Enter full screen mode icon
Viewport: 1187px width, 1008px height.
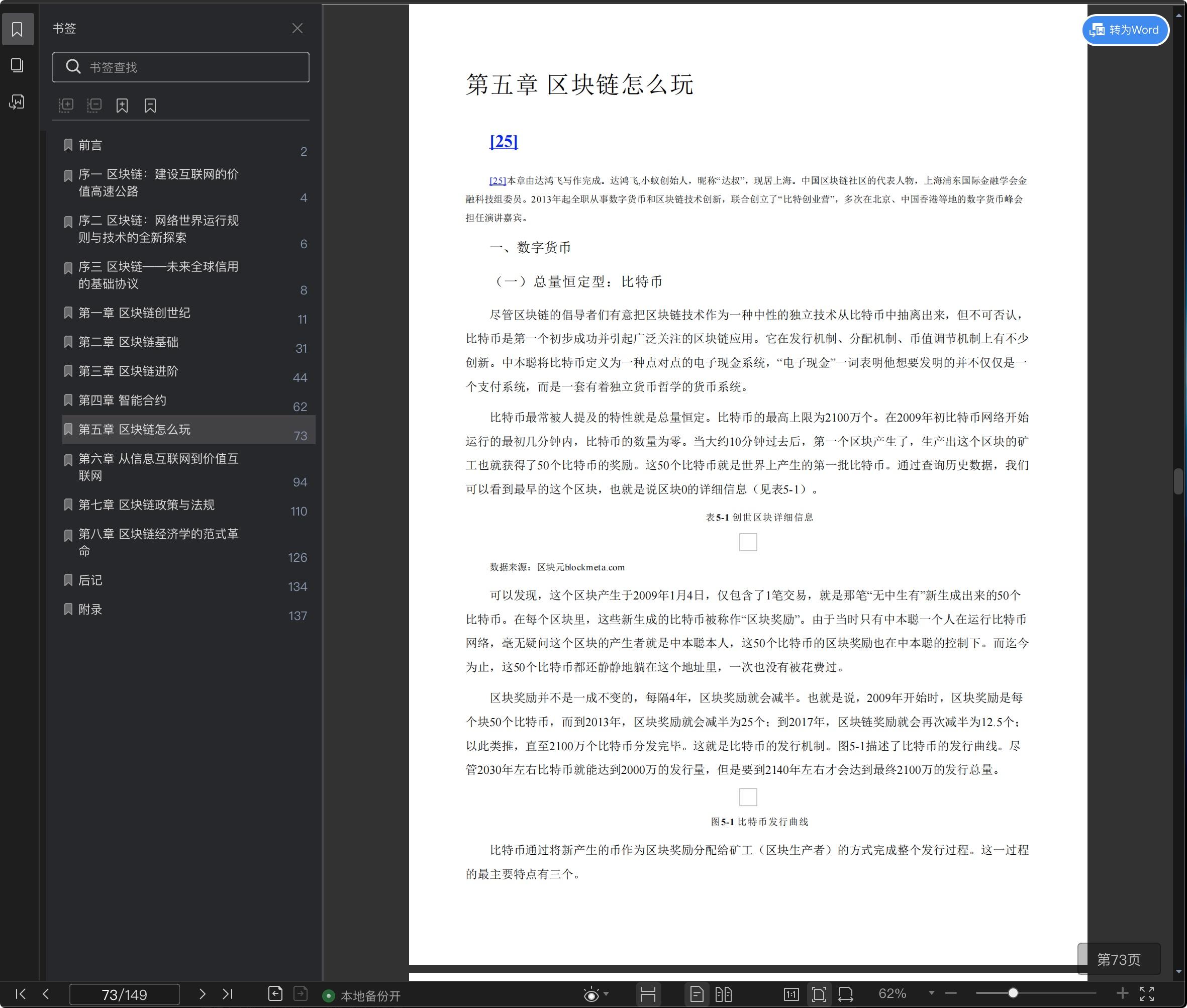pos(1147,994)
